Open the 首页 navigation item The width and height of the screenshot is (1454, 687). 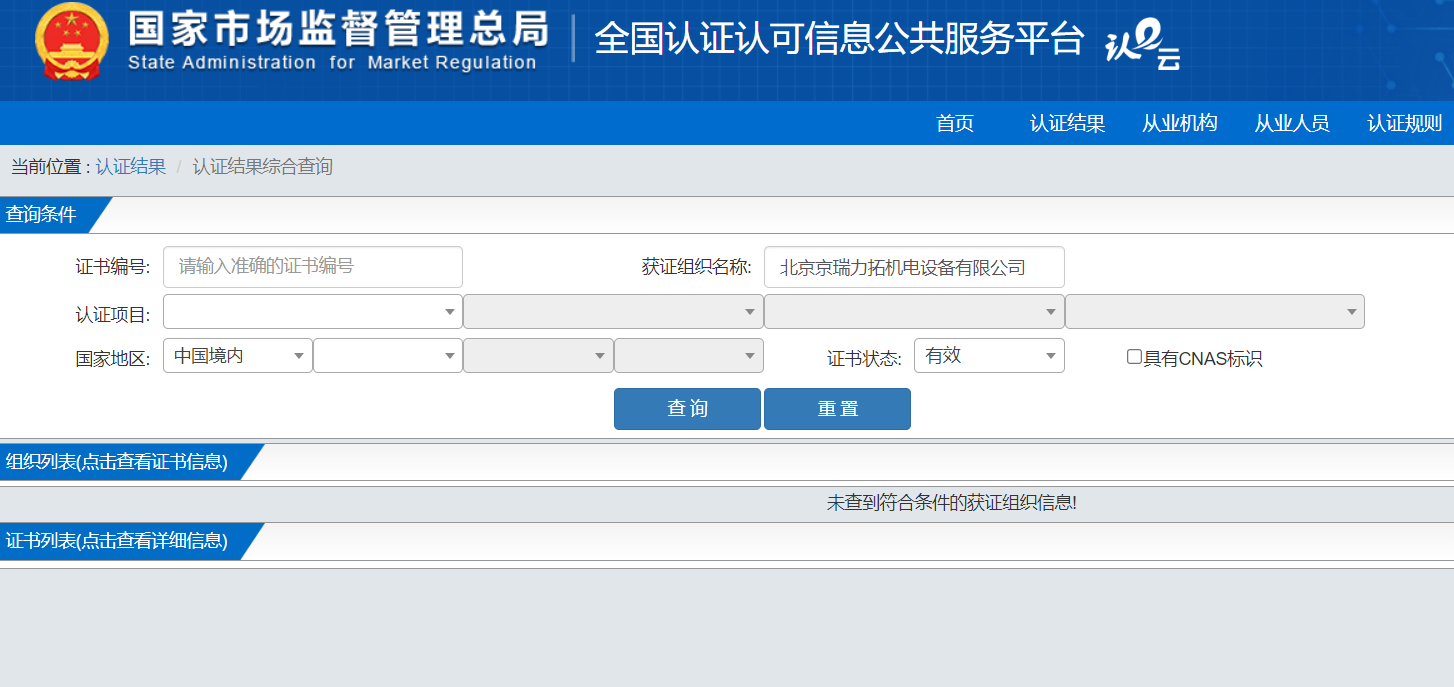[955, 123]
